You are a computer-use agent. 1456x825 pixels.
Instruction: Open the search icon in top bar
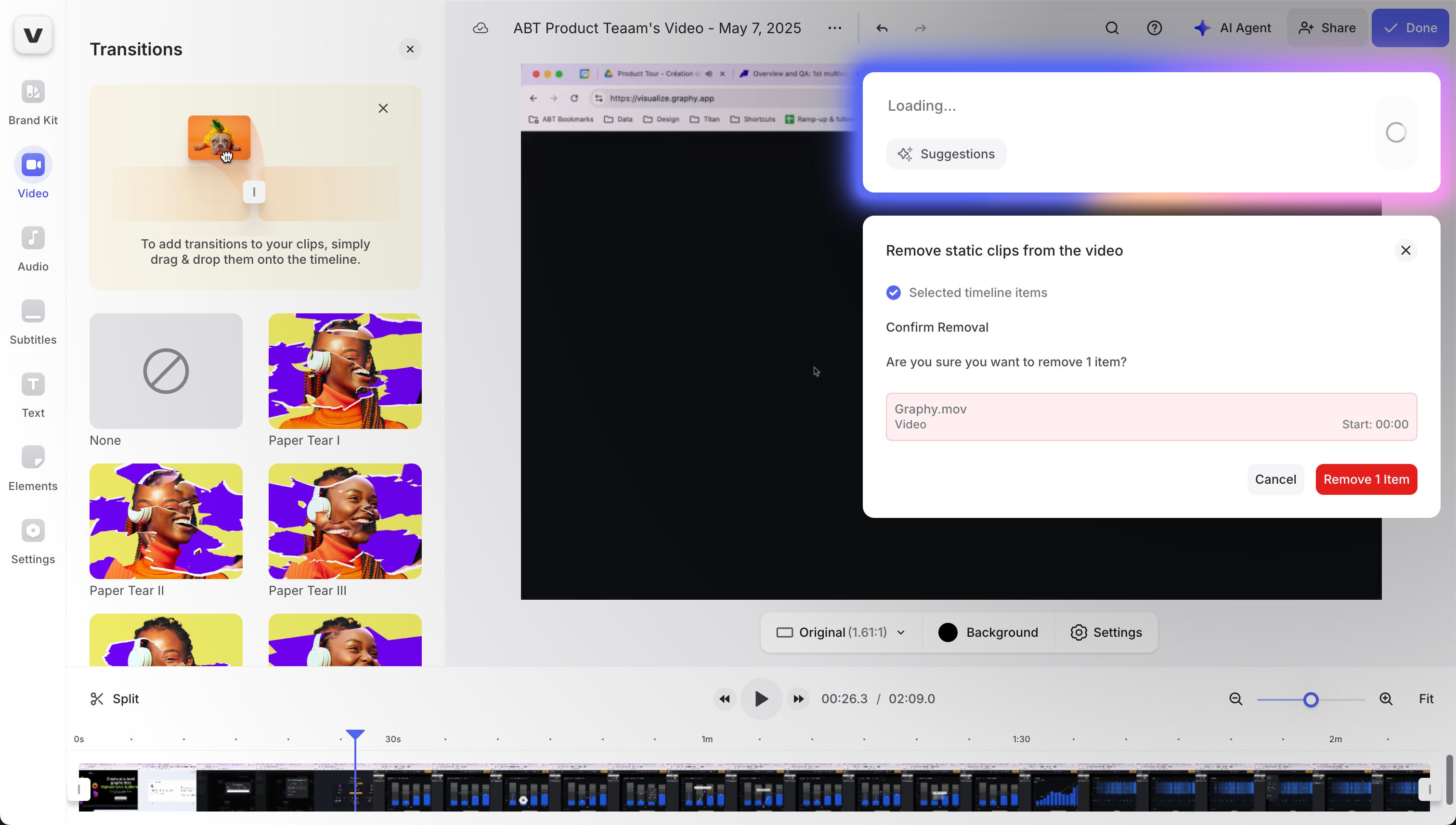1112,28
